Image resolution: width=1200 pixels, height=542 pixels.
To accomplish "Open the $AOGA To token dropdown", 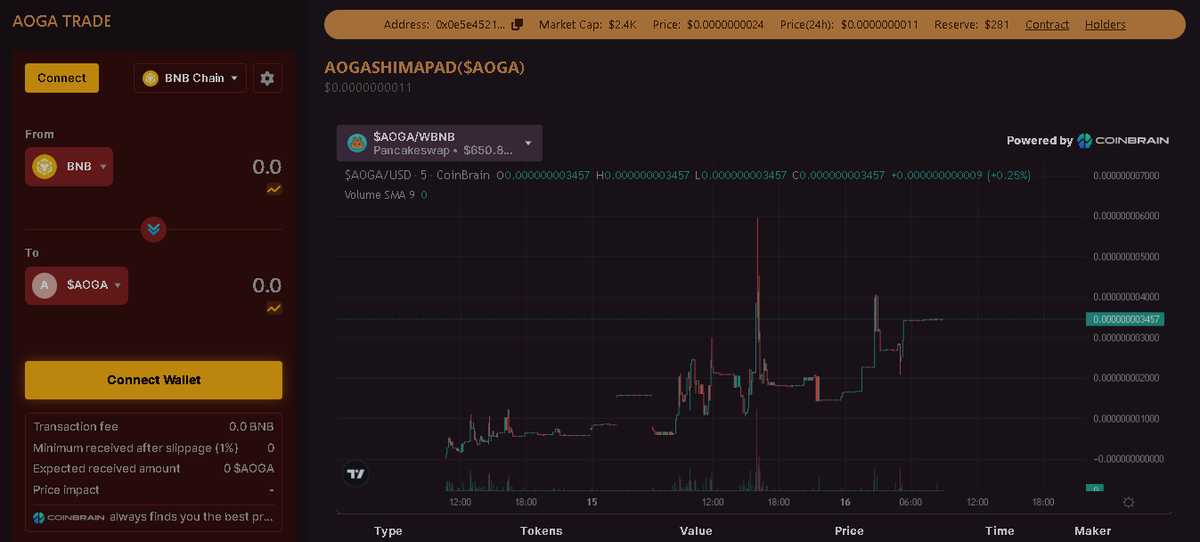I will (76, 285).
